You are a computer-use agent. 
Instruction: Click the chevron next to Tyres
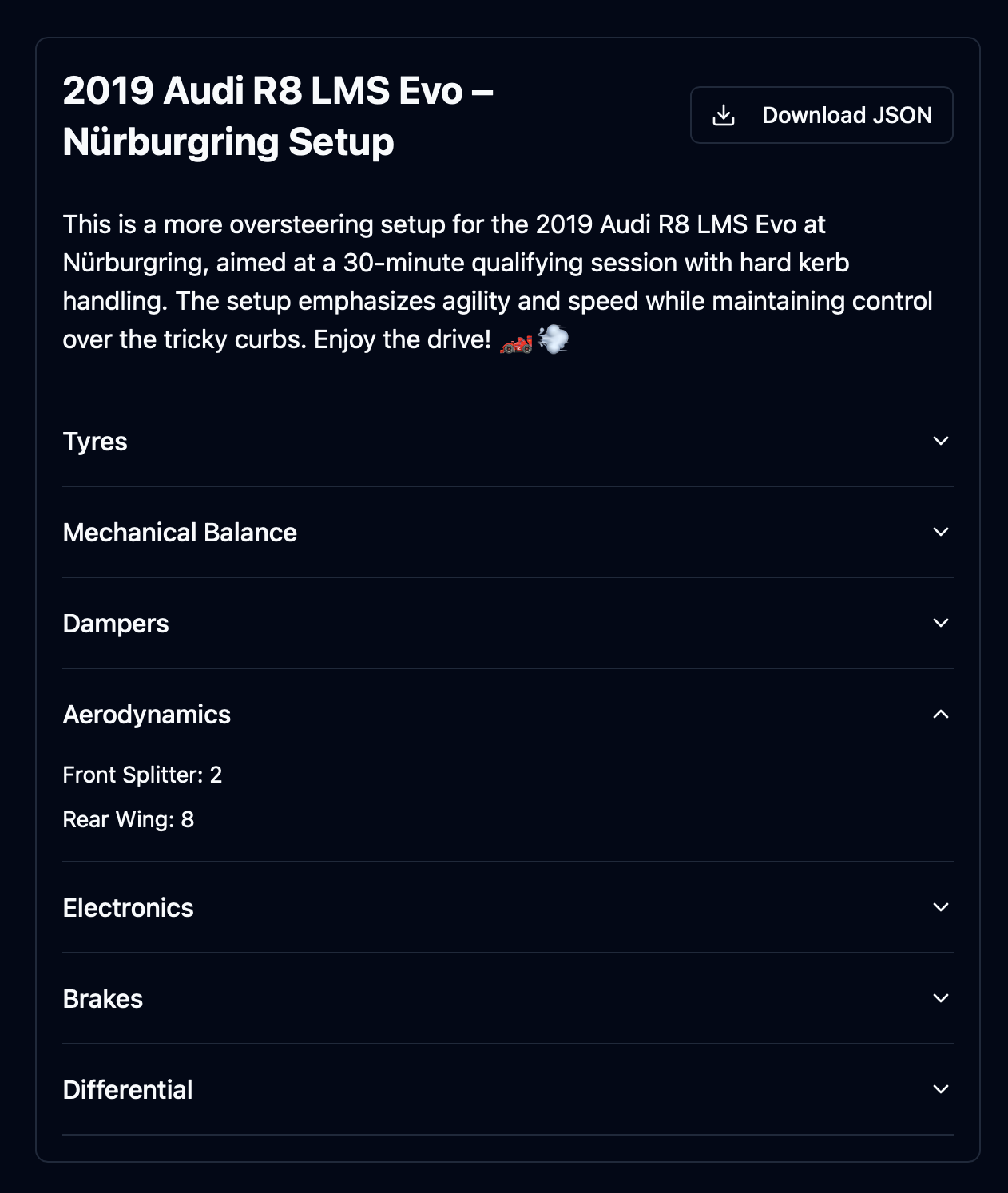941,442
